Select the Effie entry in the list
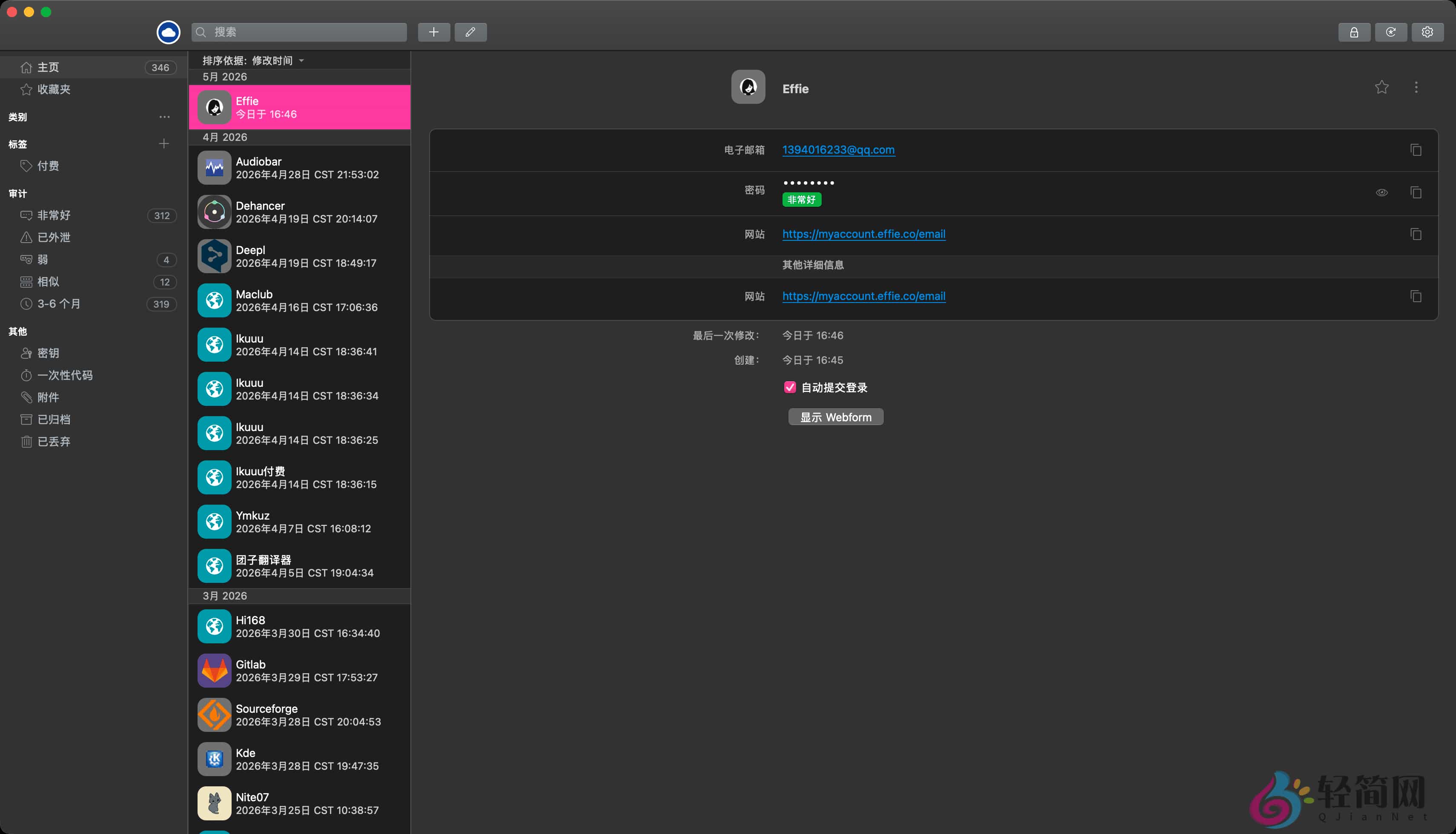Viewport: 1456px width, 834px height. click(x=299, y=107)
